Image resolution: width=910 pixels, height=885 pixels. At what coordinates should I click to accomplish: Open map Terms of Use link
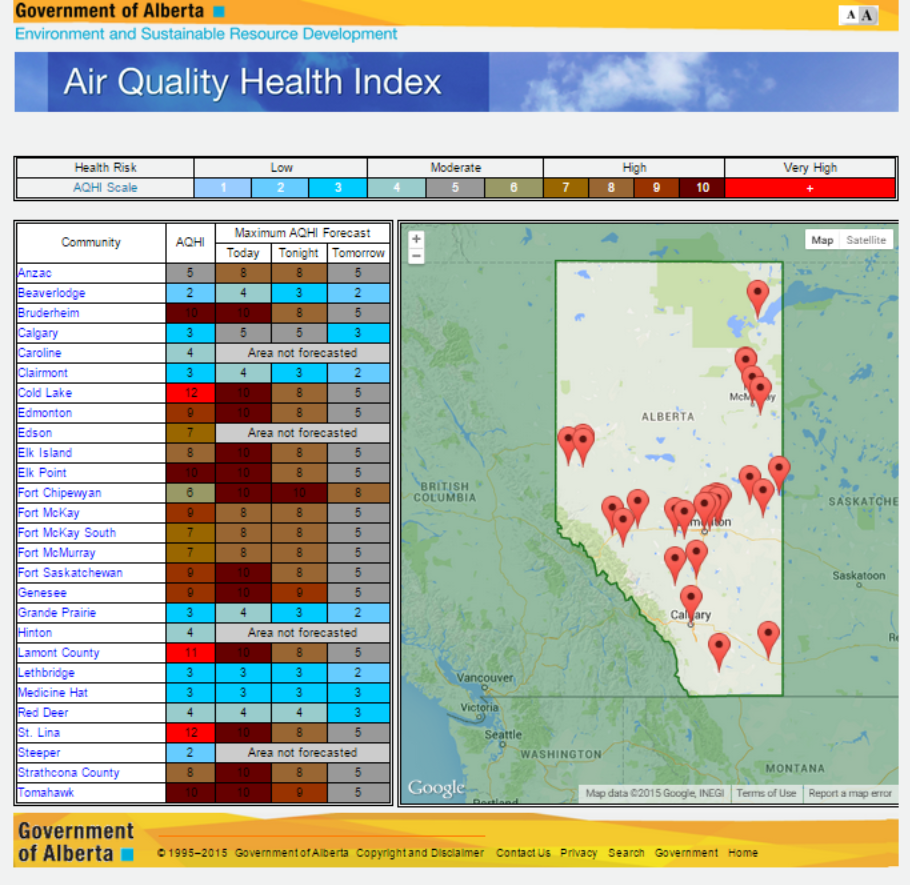(766, 793)
